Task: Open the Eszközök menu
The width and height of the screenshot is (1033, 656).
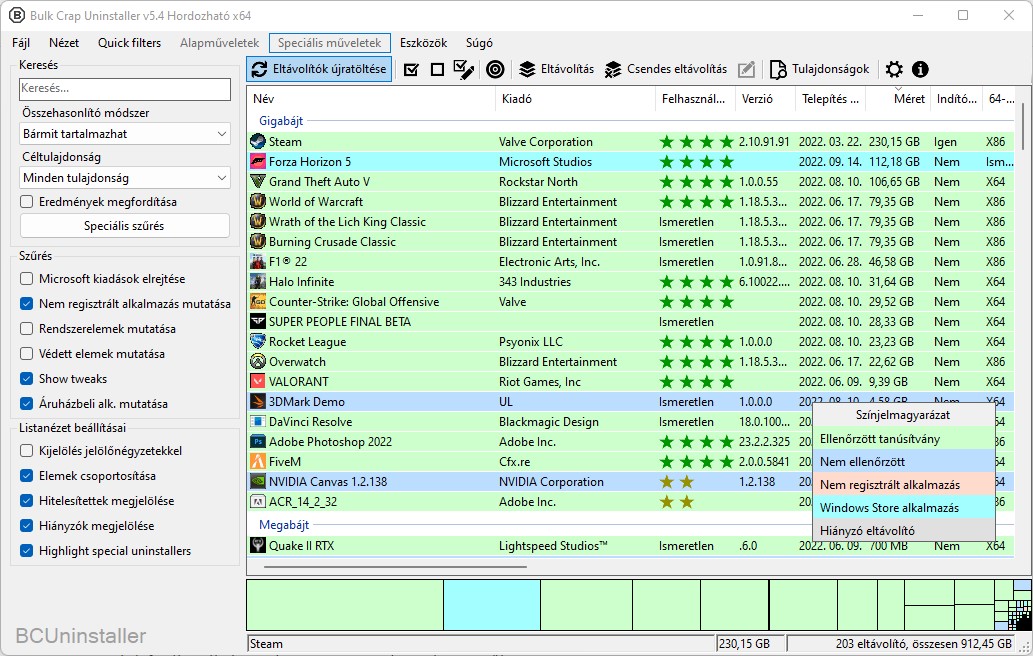Action: point(423,43)
